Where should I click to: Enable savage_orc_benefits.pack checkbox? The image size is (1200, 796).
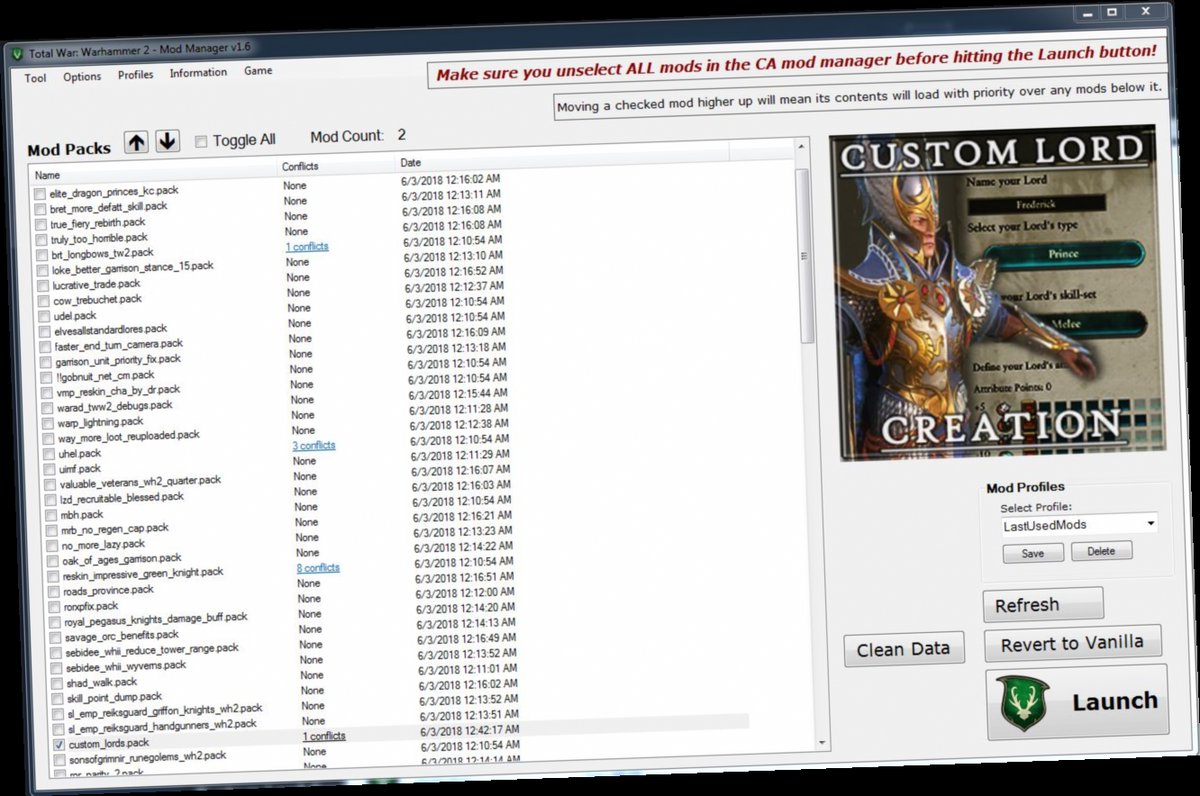coord(56,638)
